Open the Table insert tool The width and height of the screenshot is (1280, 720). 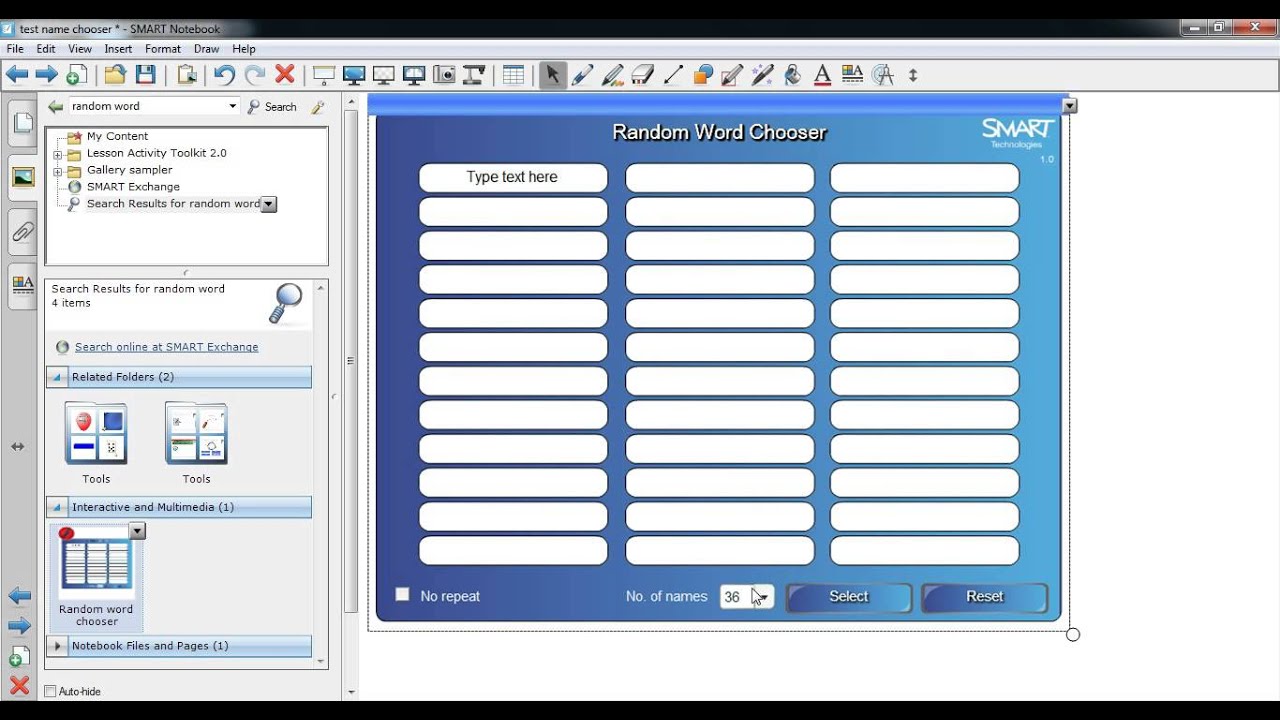[513, 75]
